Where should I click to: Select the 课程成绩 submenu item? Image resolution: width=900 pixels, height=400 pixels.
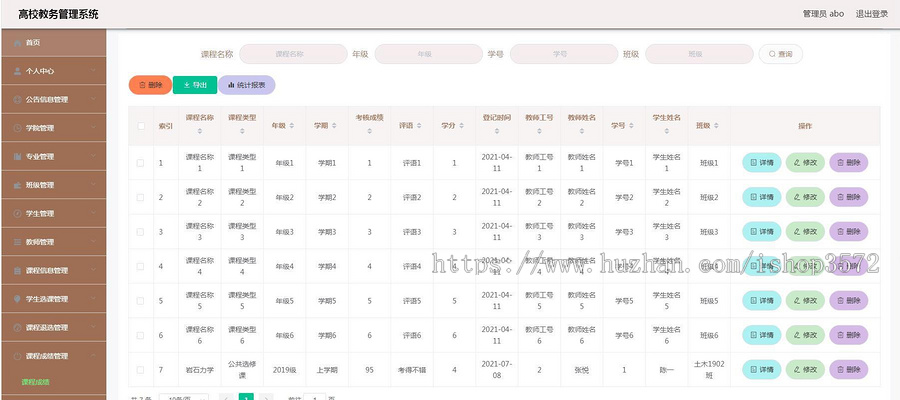tap(36, 382)
